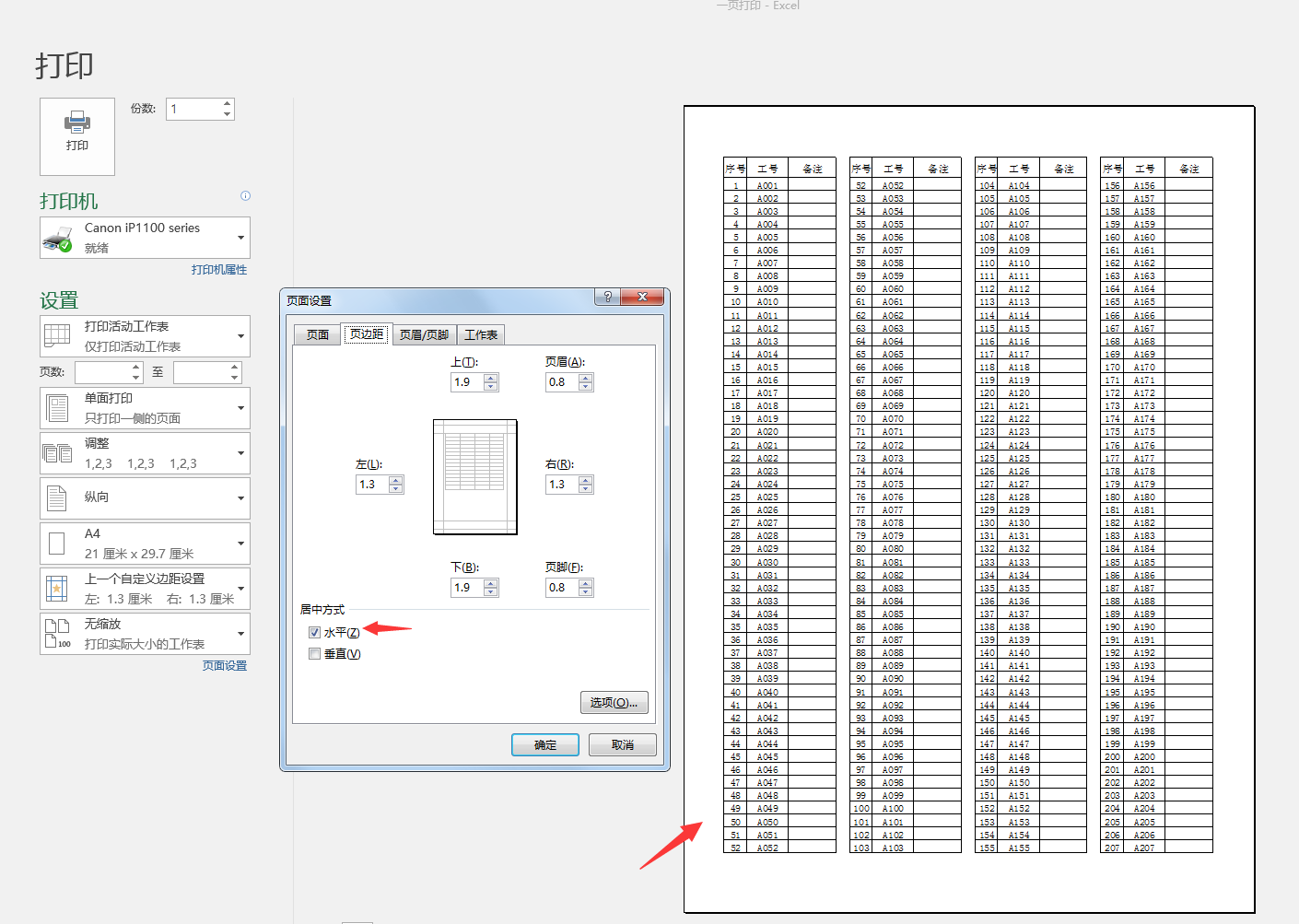Open the Canon iP1100 series printer dropdown
Viewport: 1299px width, 924px height.
[x=145, y=238]
